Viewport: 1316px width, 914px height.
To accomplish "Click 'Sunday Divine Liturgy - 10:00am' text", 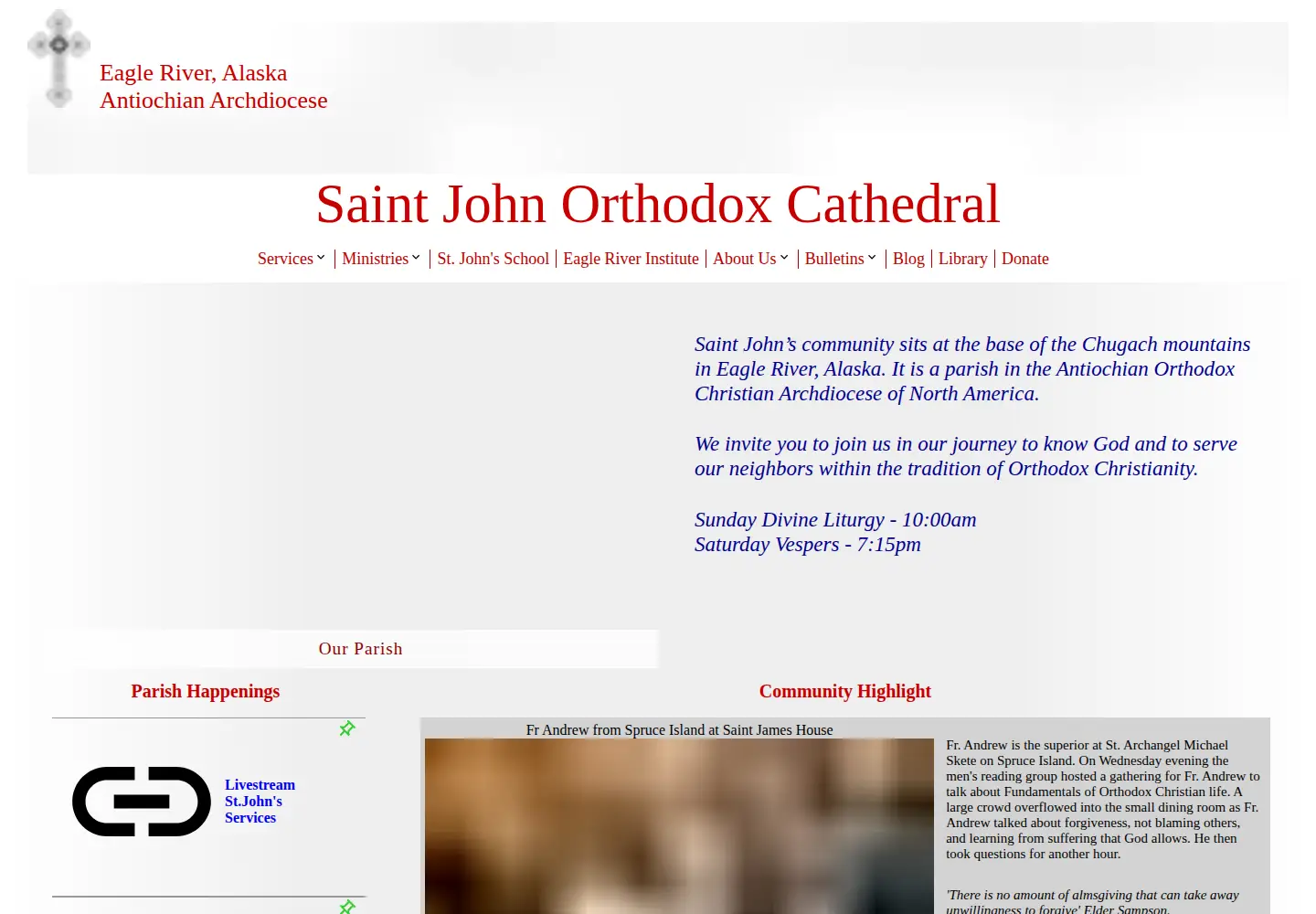I will point(835,520).
